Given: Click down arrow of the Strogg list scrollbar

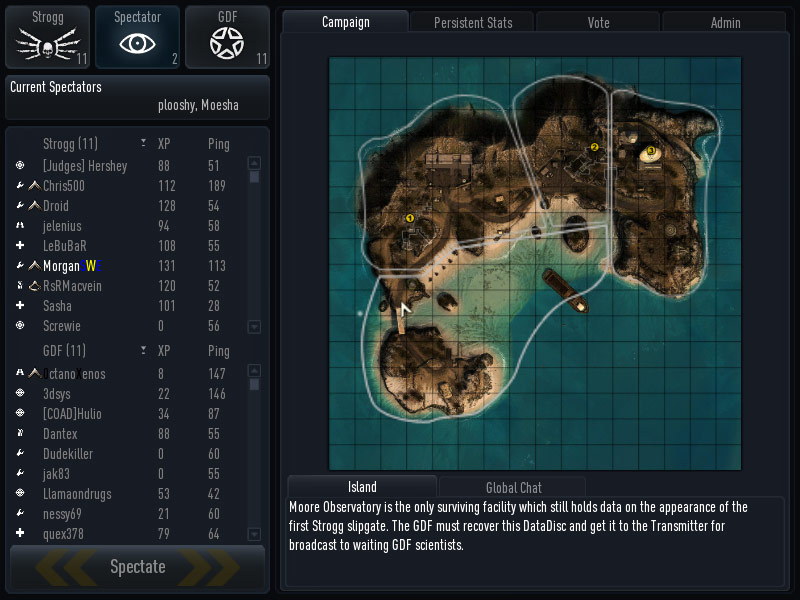Looking at the screenshot, I should pyautogui.click(x=254, y=327).
